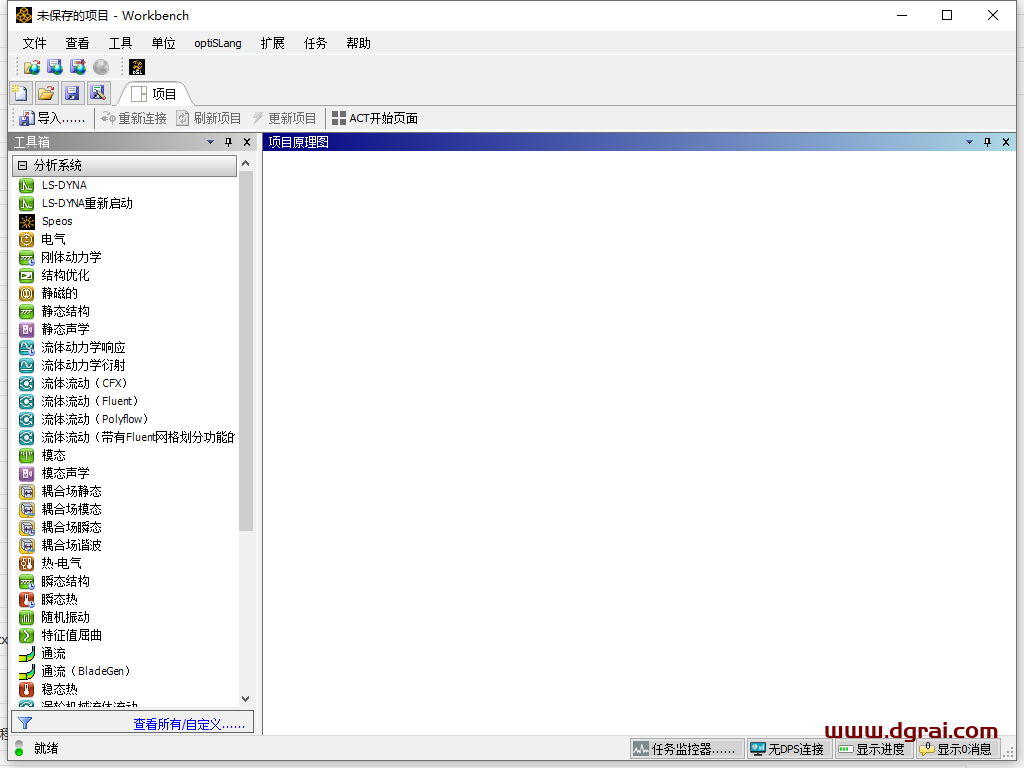Pin the 项目原理图 panel
This screenshot has width=1024, height=768.
[x=987, y=142]
